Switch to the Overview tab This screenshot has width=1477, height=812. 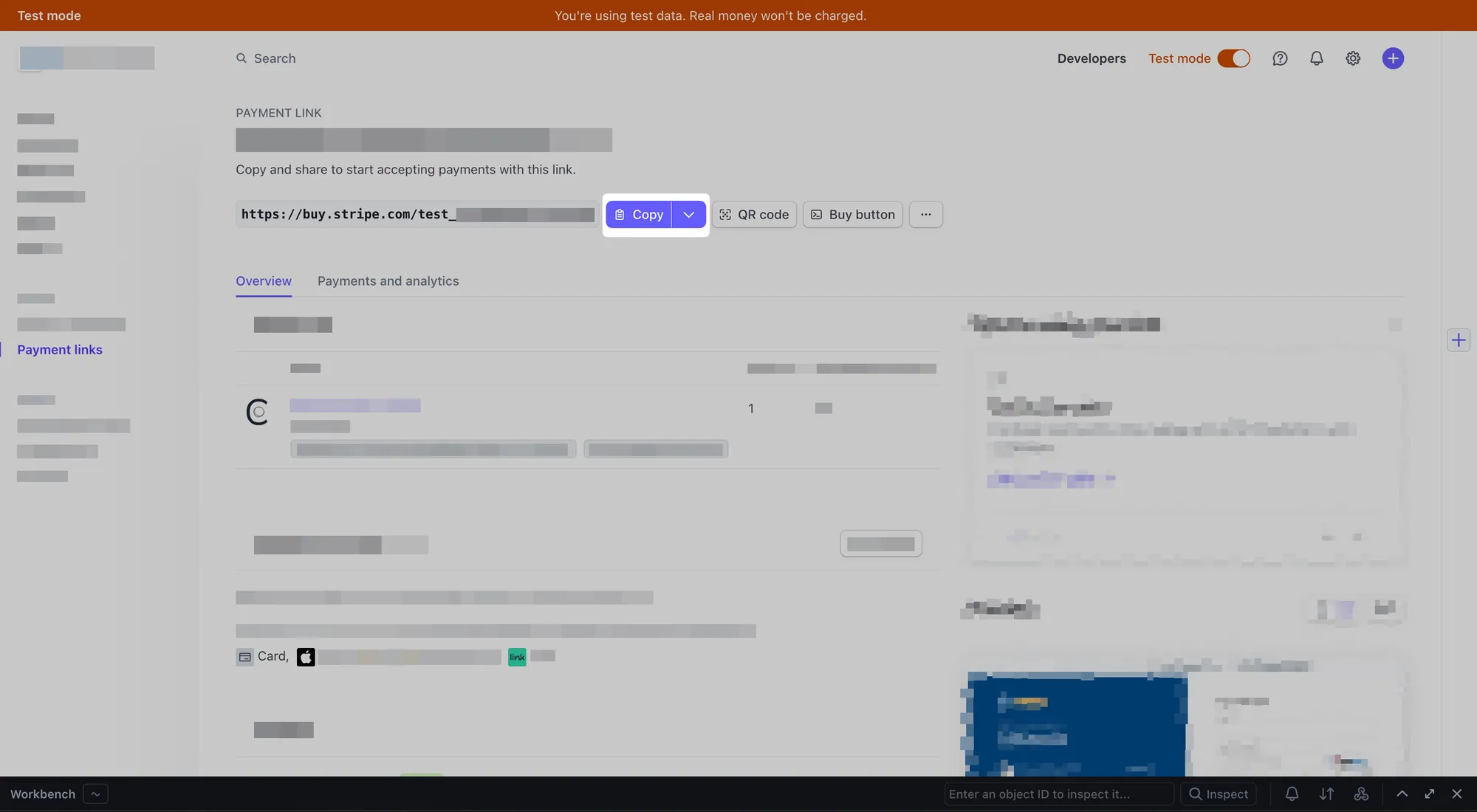(x=264, y=281)
